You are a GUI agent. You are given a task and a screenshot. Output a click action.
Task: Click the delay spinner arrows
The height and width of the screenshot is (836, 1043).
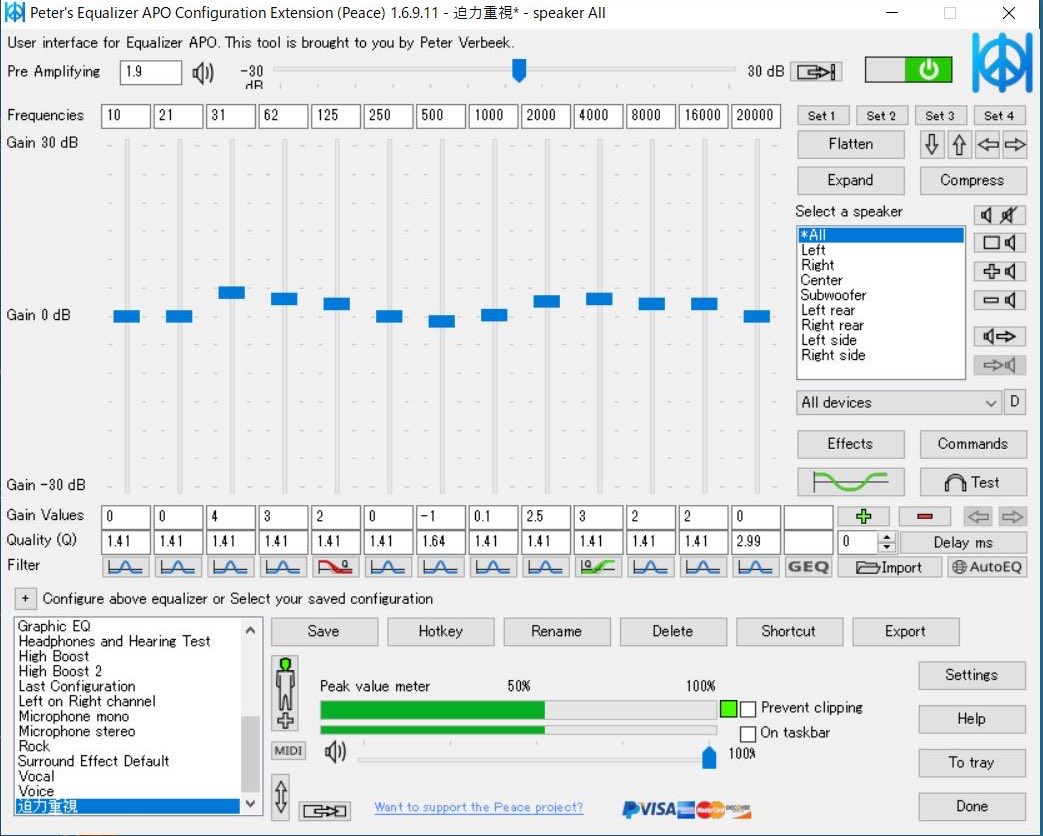click(886, 542)
